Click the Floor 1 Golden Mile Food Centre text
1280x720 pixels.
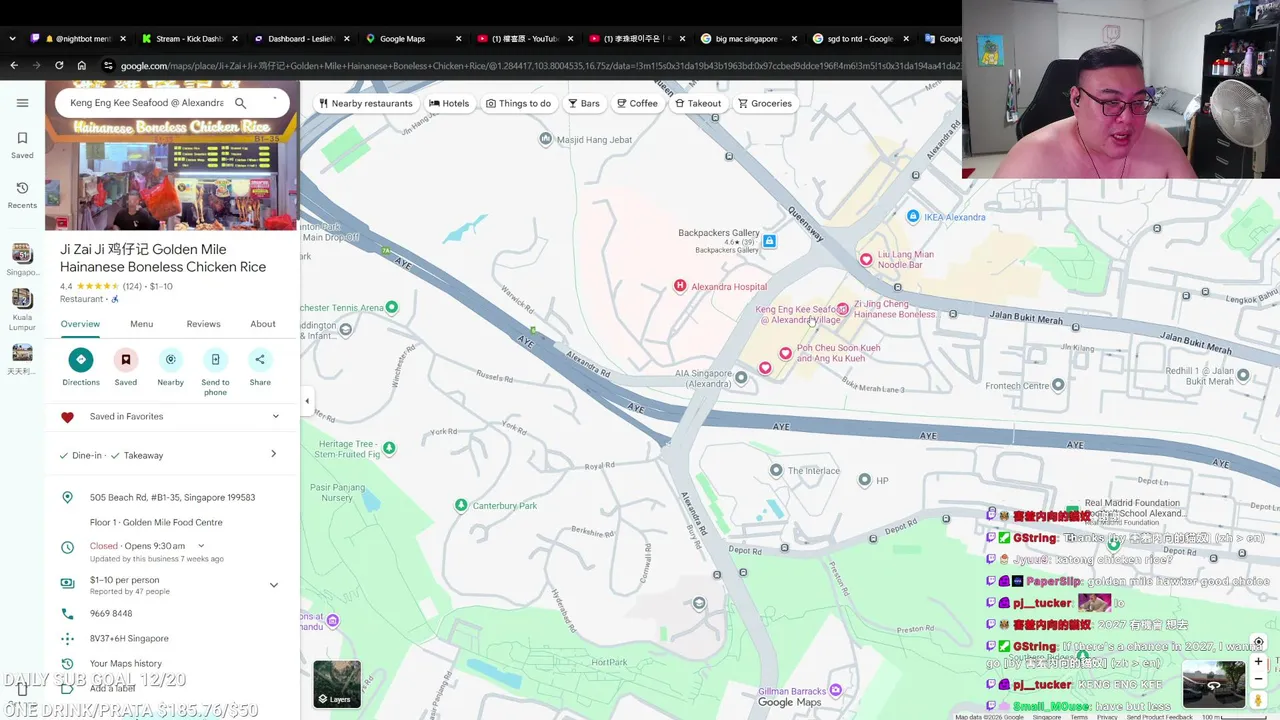tap(156, 523)
